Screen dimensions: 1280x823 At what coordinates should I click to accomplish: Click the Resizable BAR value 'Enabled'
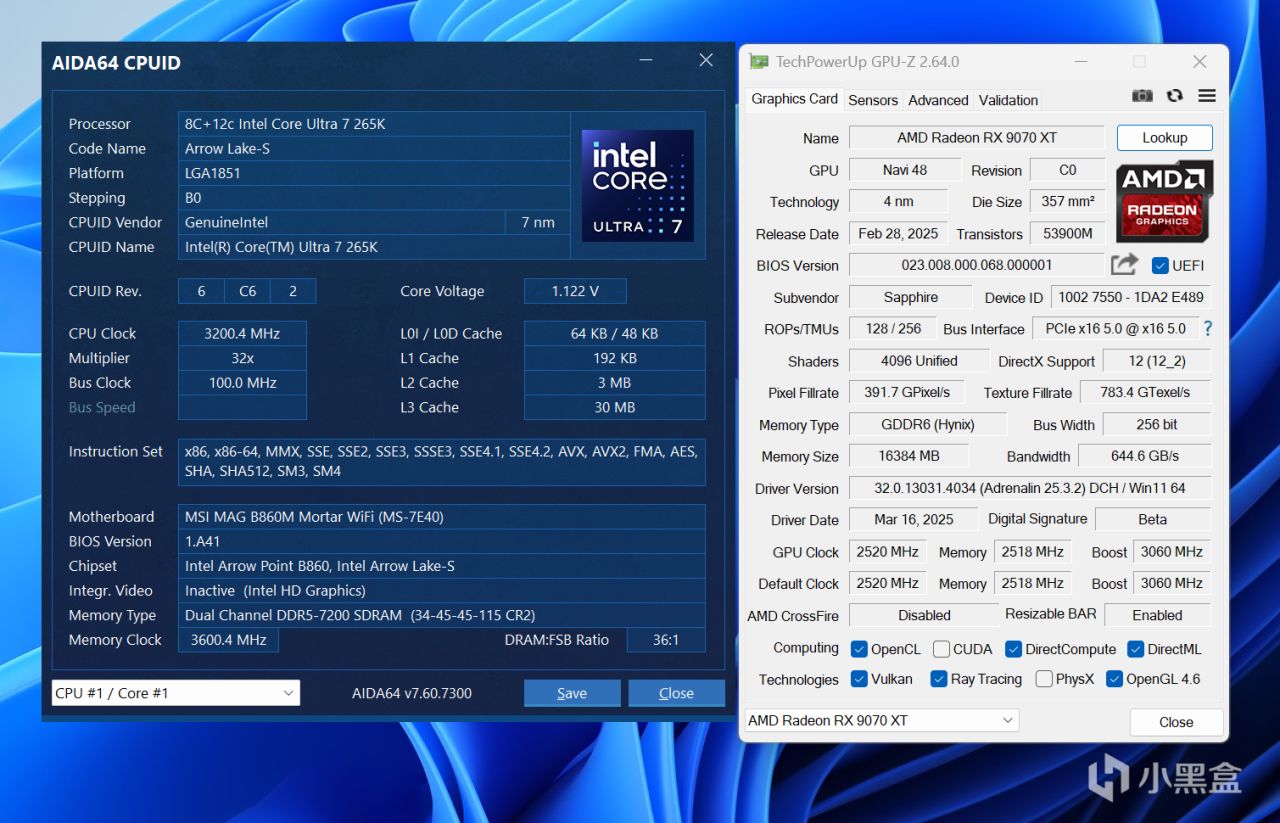1157,615
